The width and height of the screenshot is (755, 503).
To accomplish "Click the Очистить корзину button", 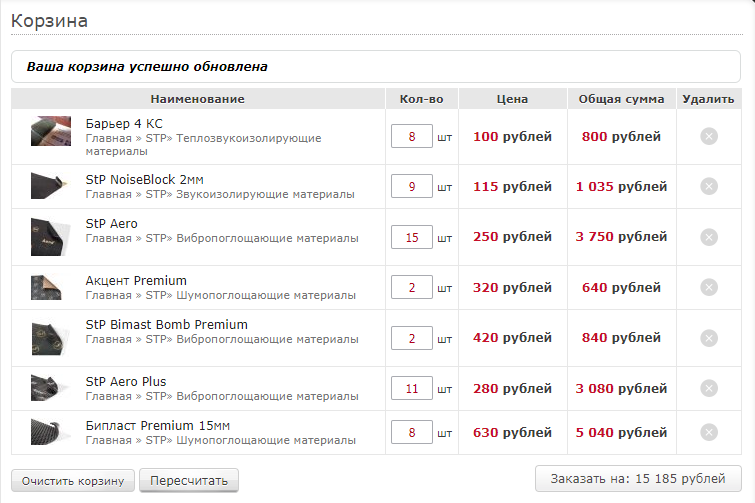I will click(x=73, y=481).
